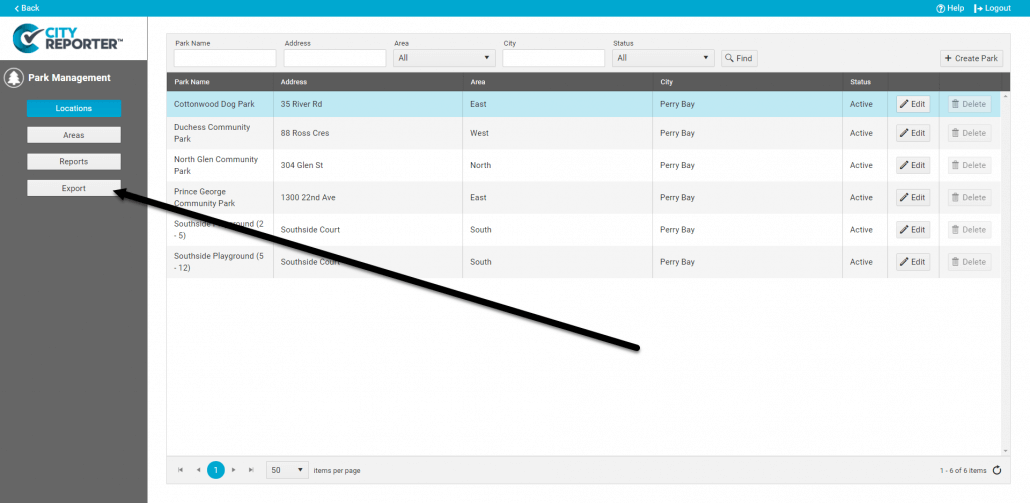Click the CityReporter logo
Screen dimensions: 1030x503
point(67,38)
